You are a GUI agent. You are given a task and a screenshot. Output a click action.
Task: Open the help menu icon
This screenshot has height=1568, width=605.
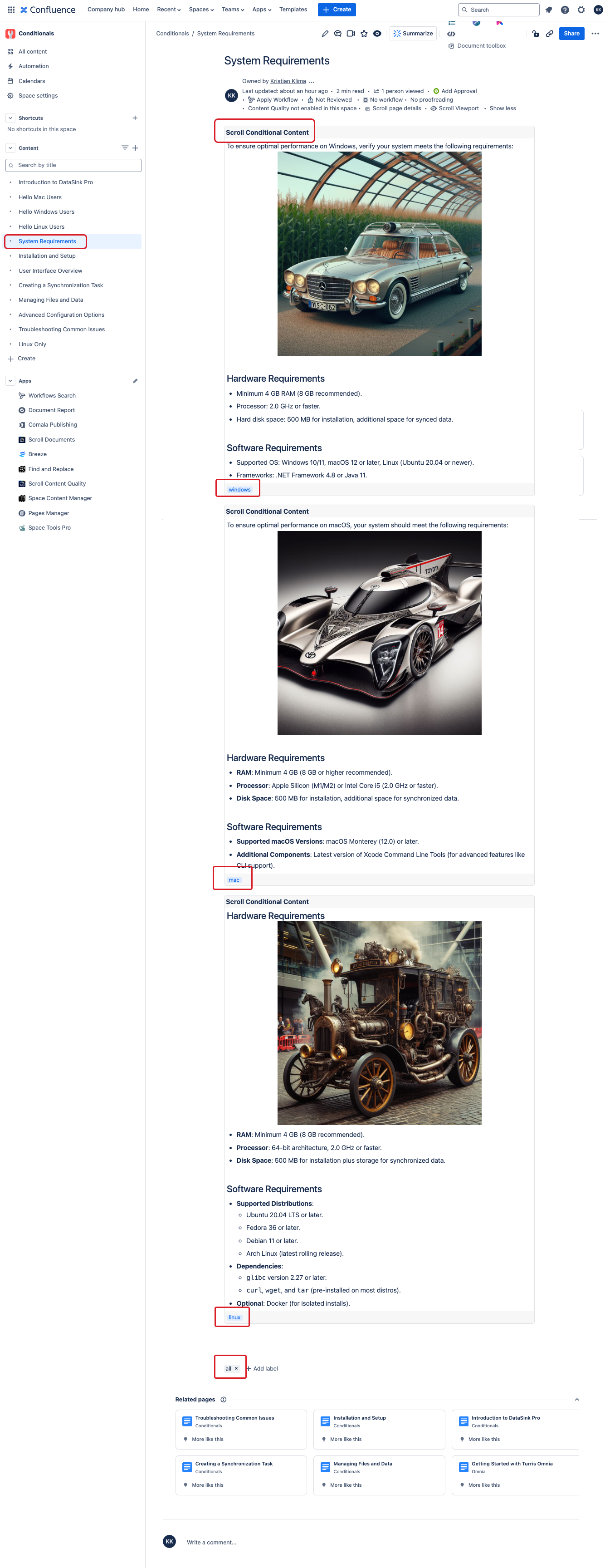click(565, 10)
